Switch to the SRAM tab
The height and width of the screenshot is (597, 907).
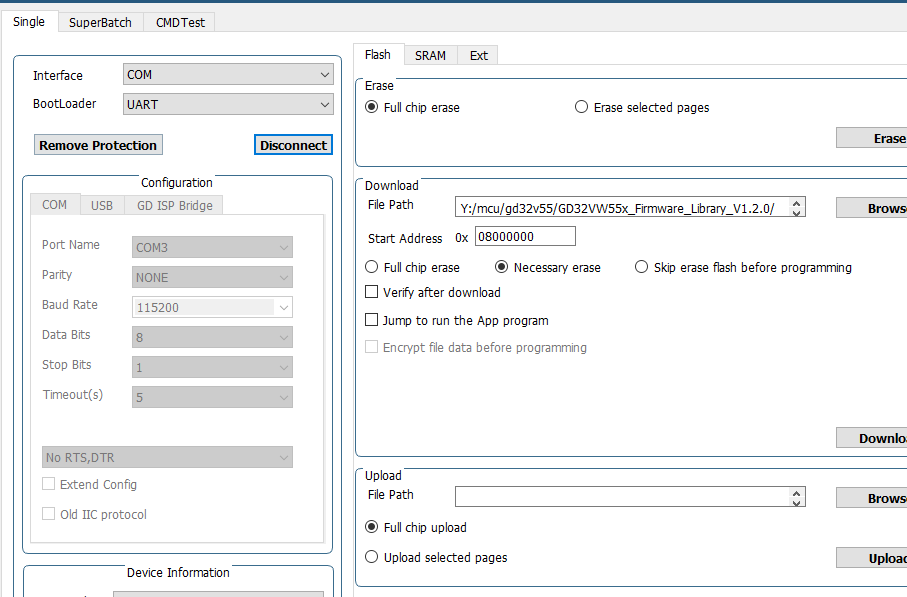pos(430,55)
